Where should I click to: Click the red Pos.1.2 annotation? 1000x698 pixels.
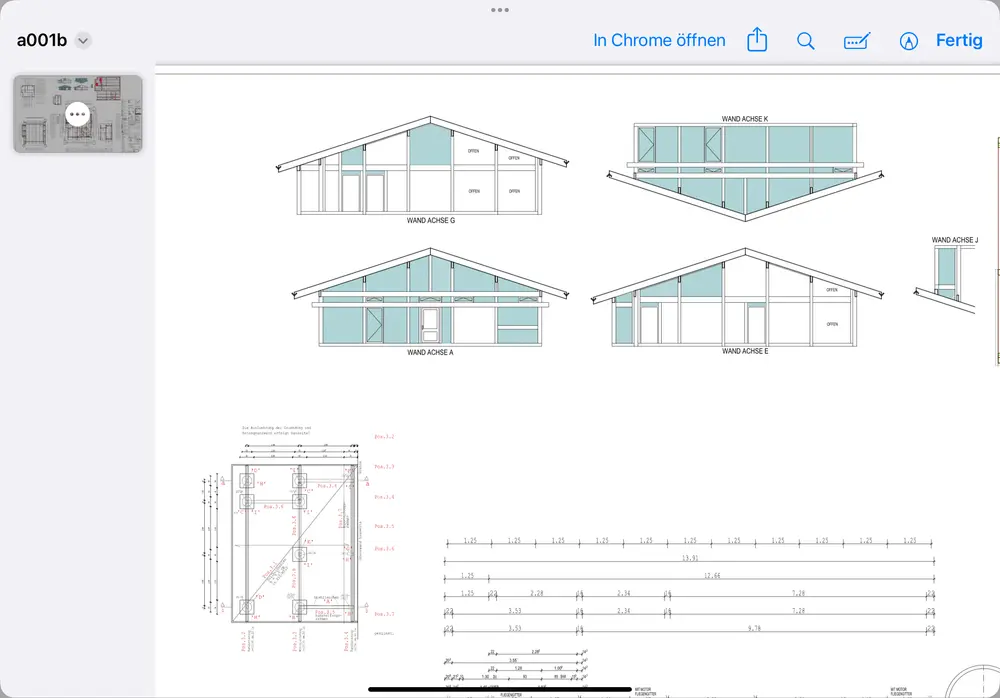tap(384, 437)
